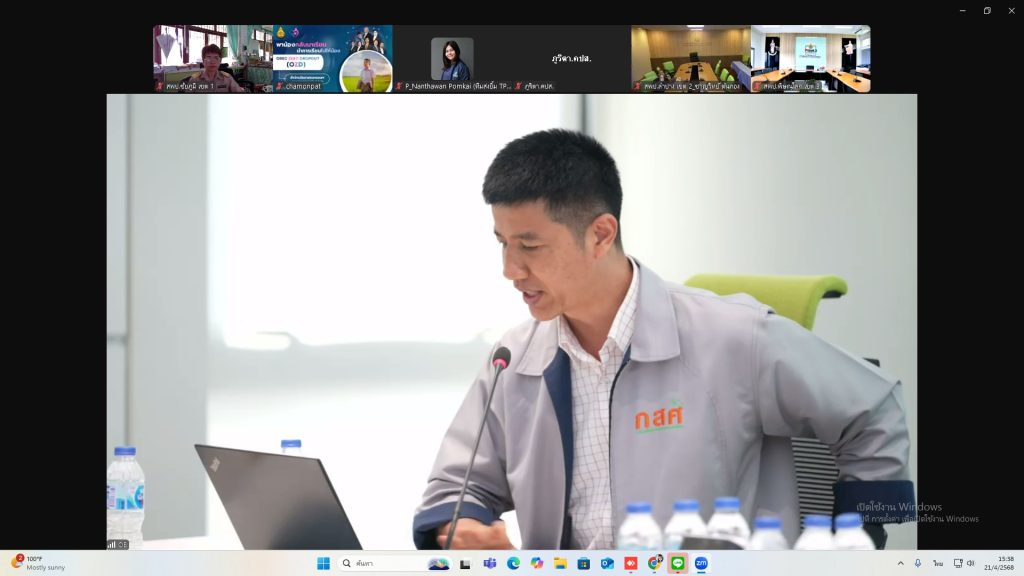Open Task View from the taskbar
This screenshot has width=1024, height=576.
465,564
